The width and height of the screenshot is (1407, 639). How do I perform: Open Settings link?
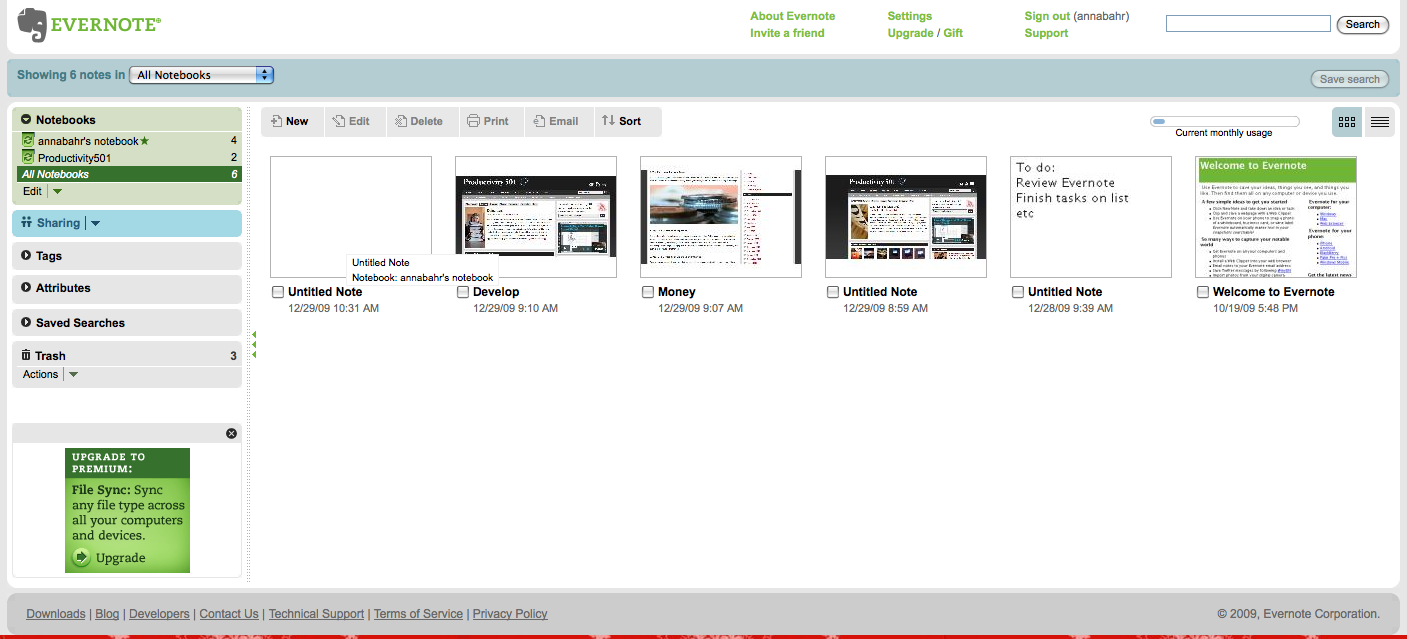click(x=909, y=16)
